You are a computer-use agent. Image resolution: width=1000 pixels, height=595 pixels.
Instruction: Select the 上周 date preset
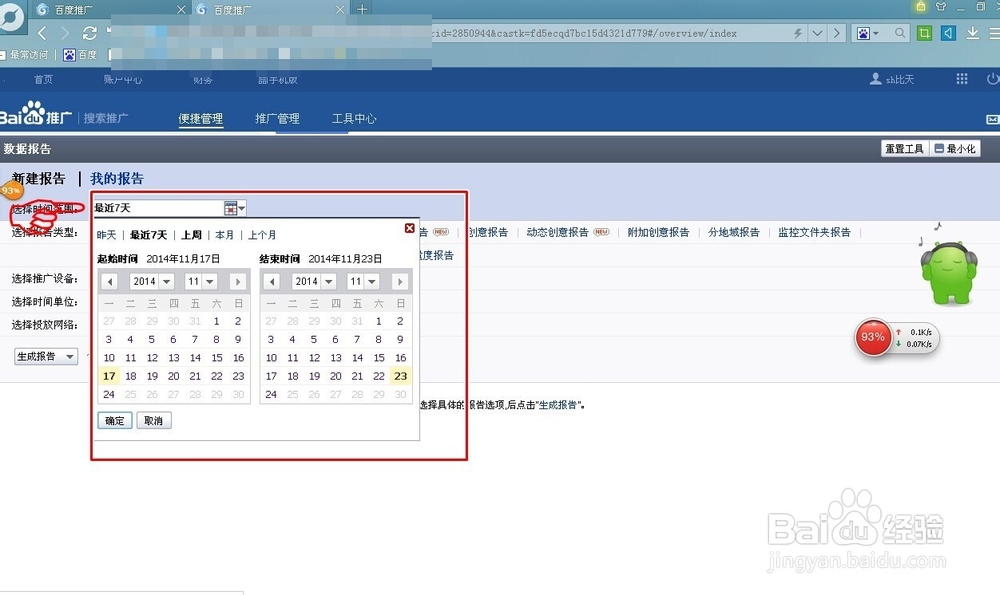[193, 235]
